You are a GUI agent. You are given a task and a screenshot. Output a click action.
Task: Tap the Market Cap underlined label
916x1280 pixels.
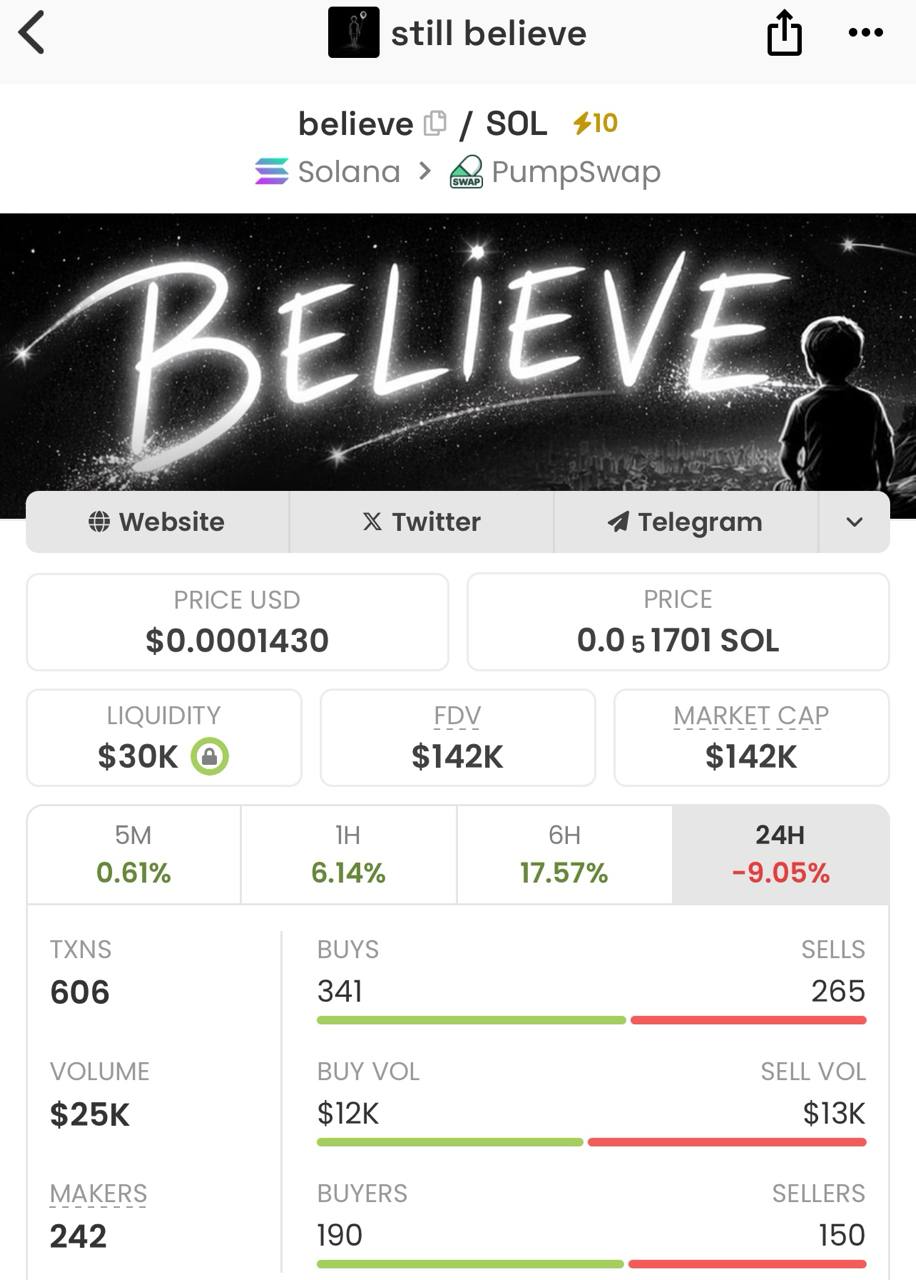(x=751, y=716)
